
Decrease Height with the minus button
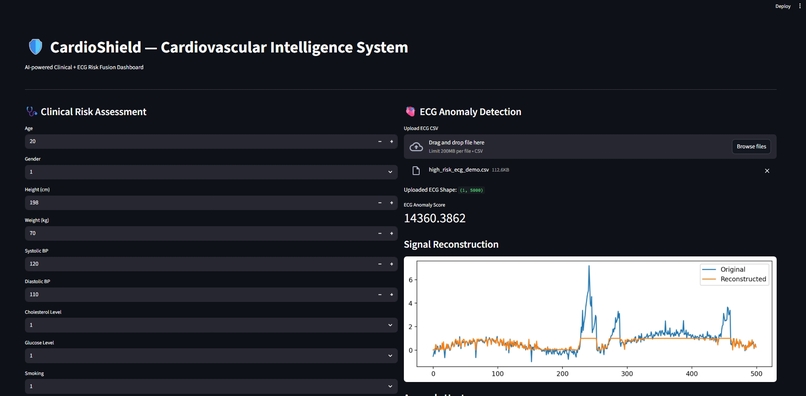pos(380,203)
